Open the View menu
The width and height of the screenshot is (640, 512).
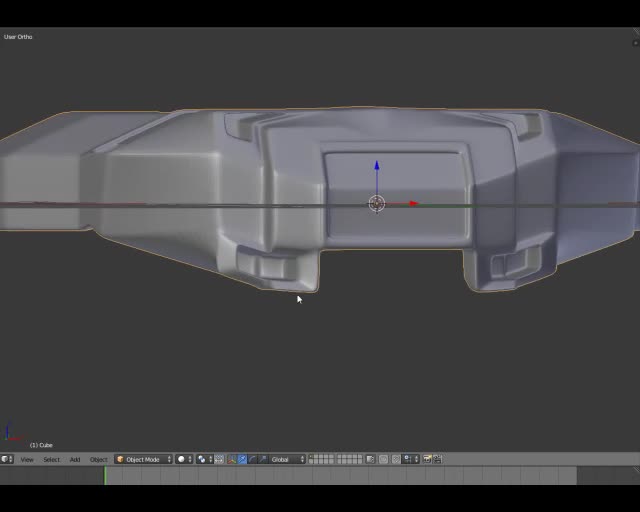[27, 460]
